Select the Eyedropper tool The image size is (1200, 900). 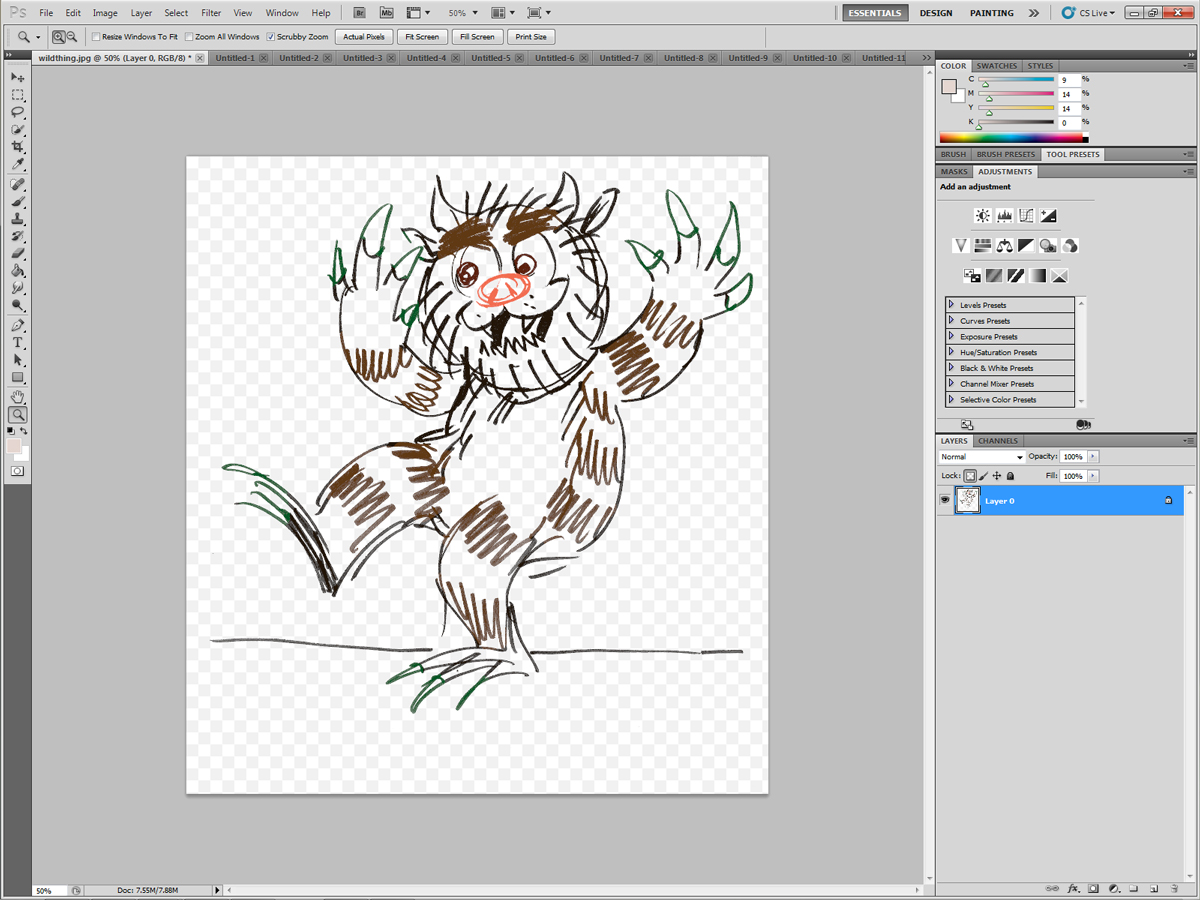18,163
